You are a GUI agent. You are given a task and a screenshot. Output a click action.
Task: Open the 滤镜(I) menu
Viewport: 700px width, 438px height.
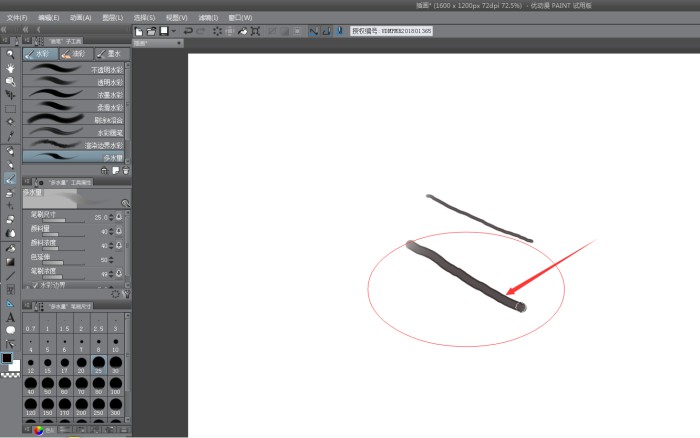(208, 18)
